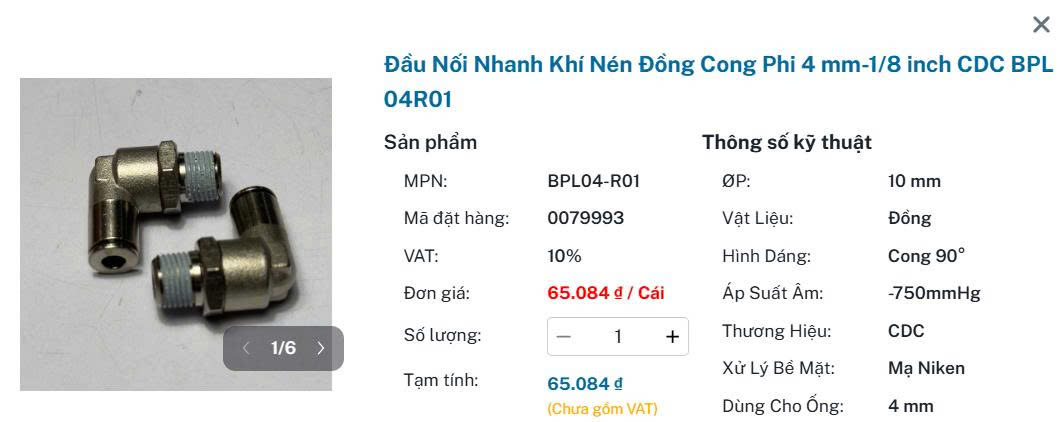Click the fitting product photo

pos(176,234)
